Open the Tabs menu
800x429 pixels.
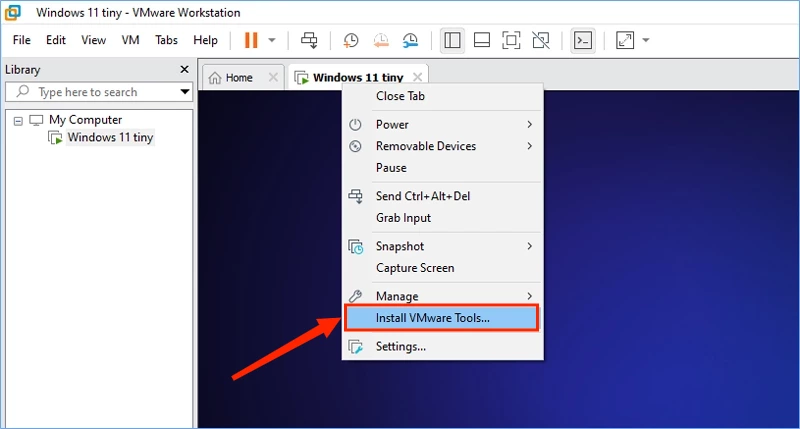pos(166,40)
